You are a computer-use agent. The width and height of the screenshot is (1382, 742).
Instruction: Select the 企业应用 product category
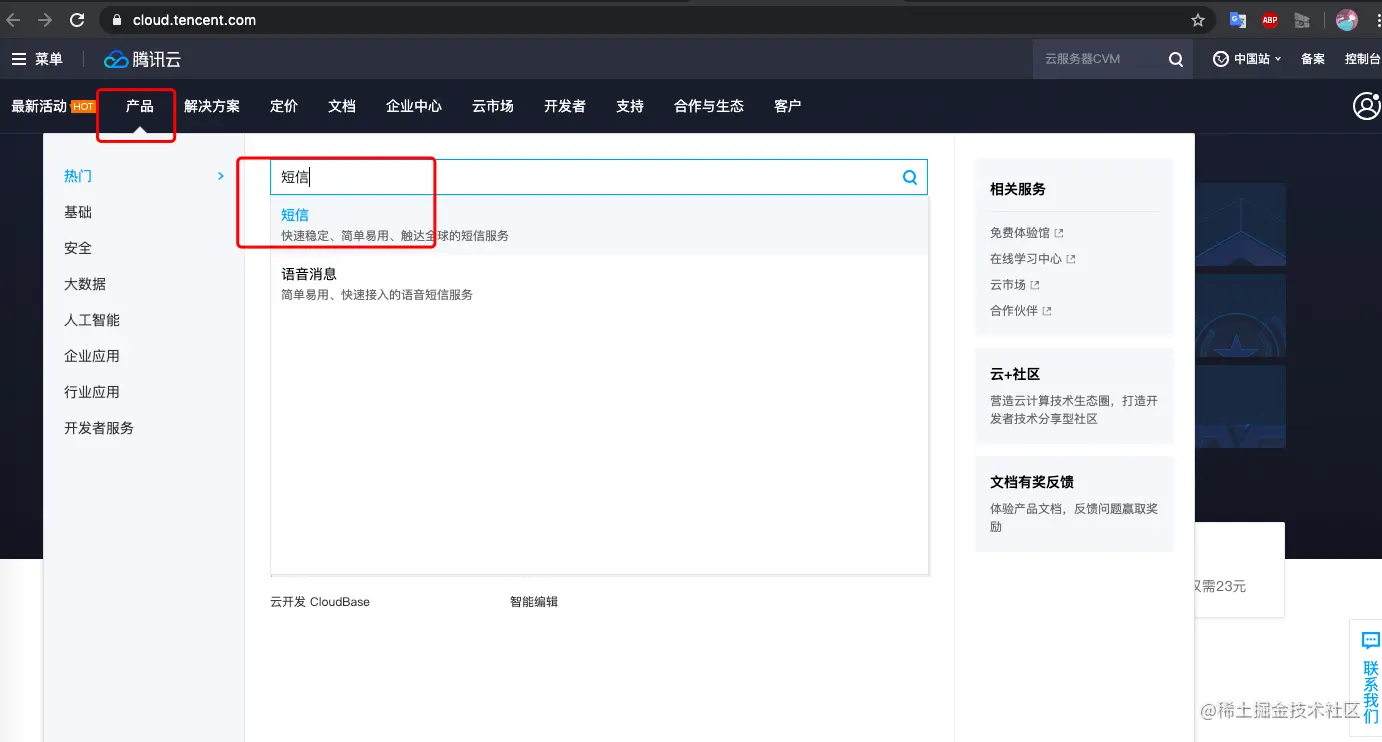92,356
